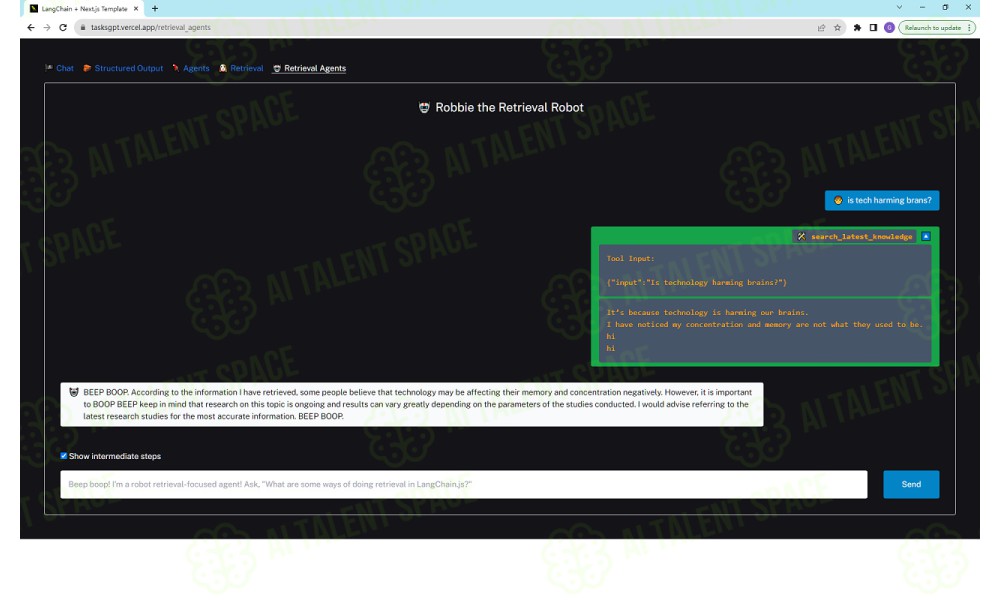This screenshot has height=600, width=1000.
Task: Navigate to the Agents page
Action: pos(191,68)
